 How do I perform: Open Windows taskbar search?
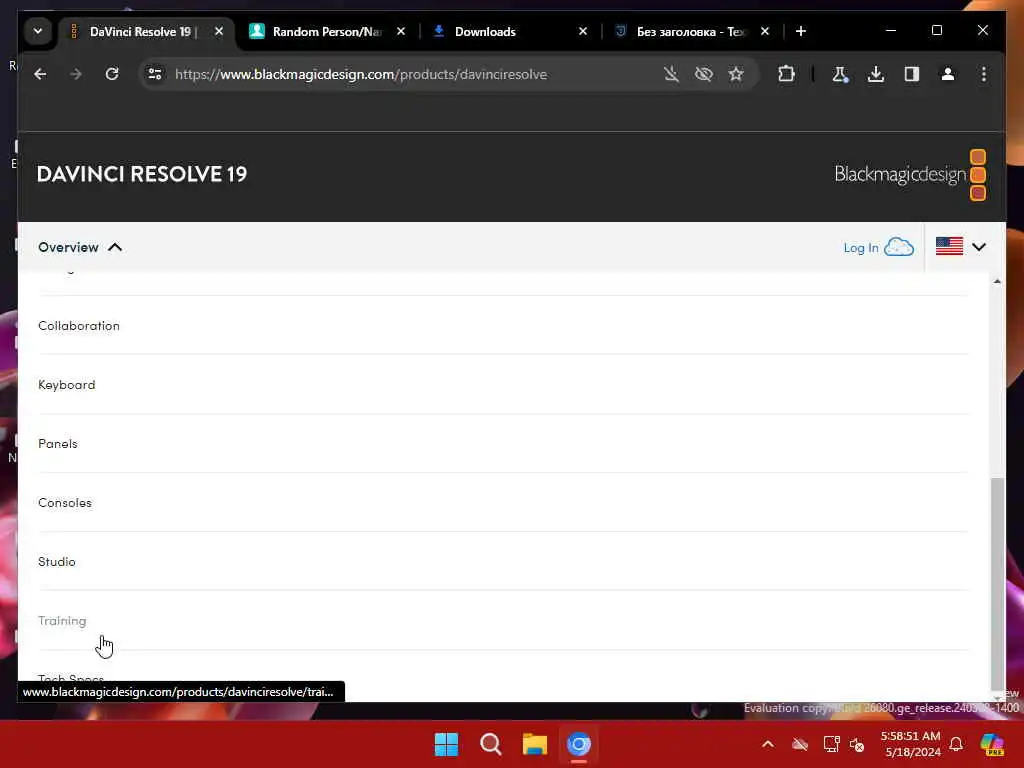coord(490,744)
